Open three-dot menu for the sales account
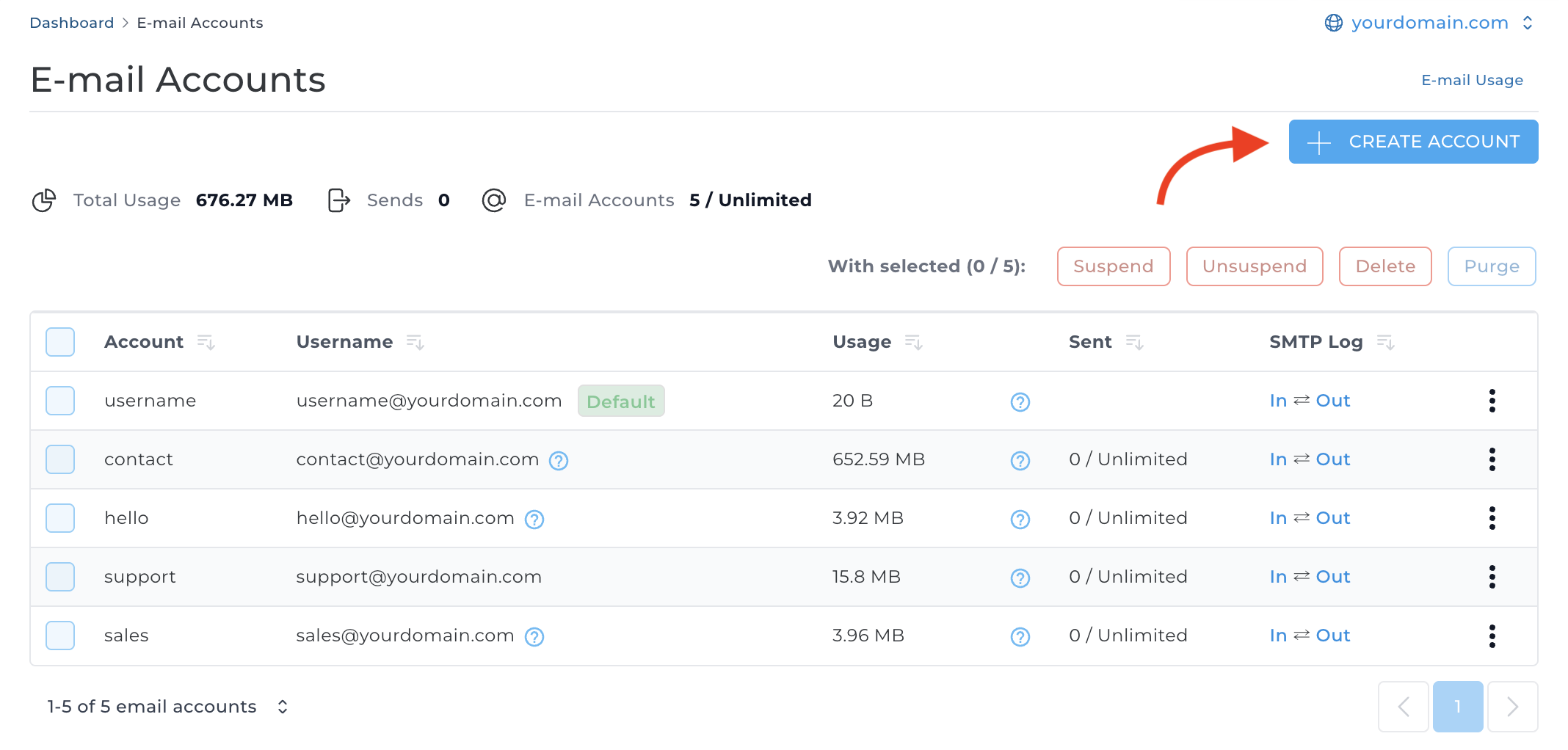The width and height of the screenshot is (1568, 750). (x=1492, y=636)
